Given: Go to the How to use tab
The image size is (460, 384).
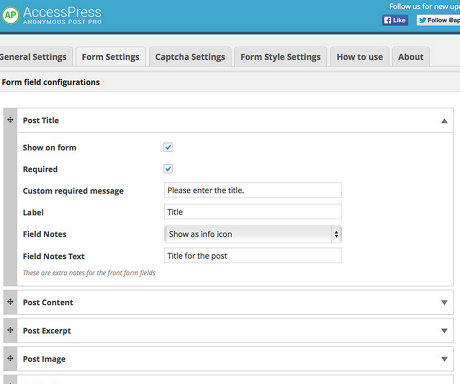Looking at the screenshot, I should [360, 57].
